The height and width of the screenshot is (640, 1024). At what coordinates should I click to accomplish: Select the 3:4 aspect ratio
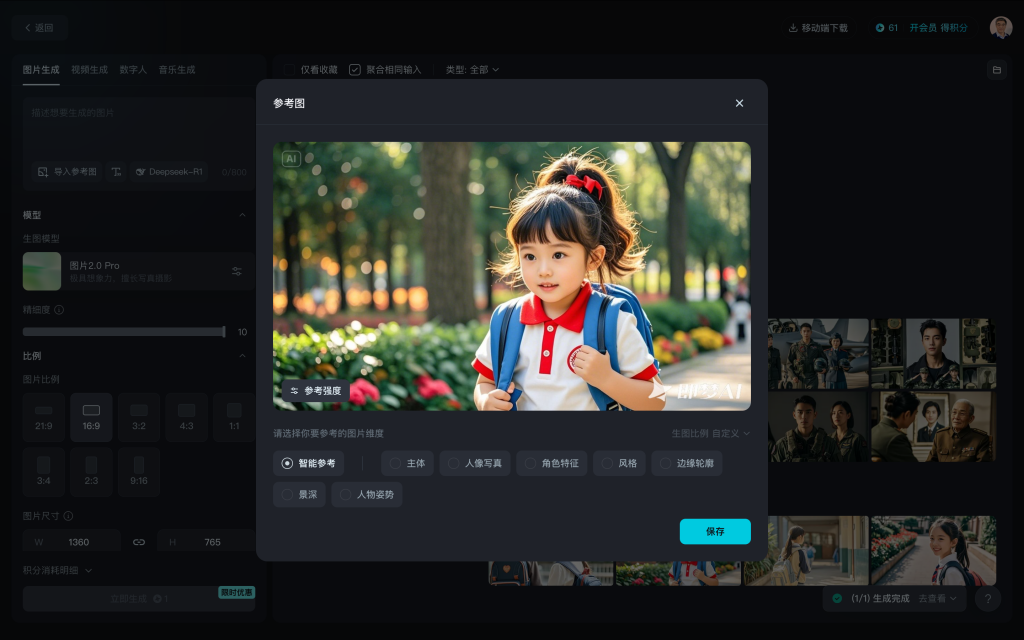click(x=44, y=472)
